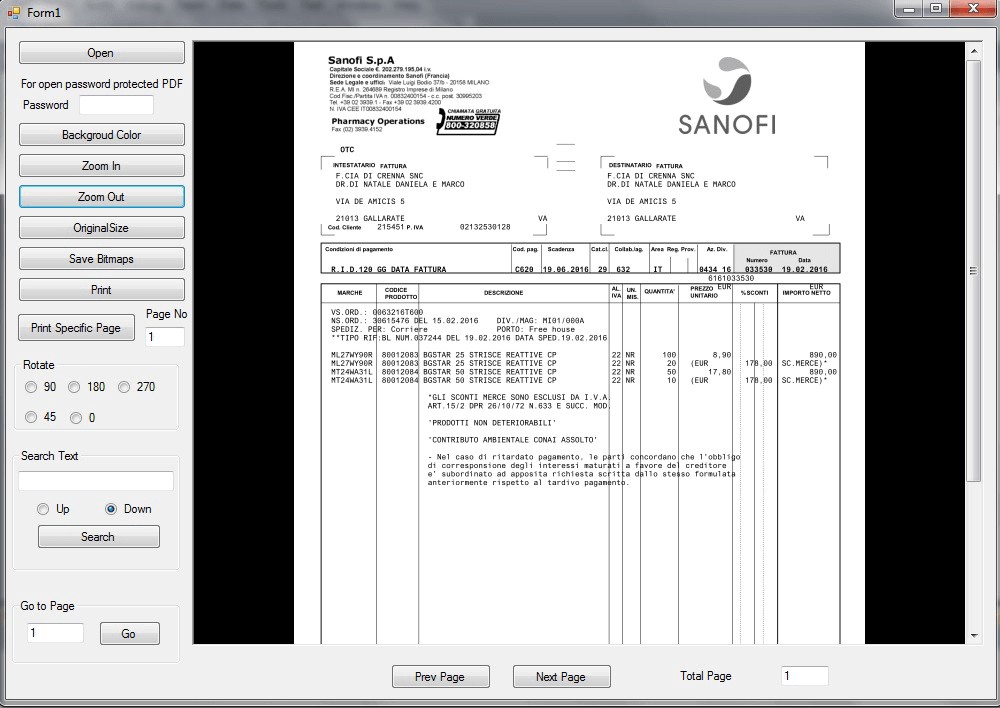Save Bitmaps of the document

pyautogui.click(x=101, y=258)
